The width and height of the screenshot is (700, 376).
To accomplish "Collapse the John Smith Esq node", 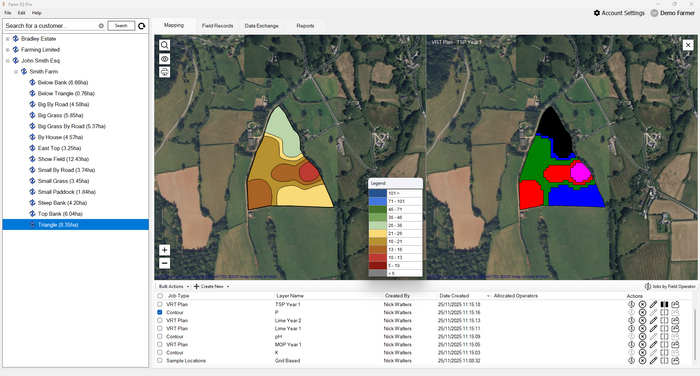I will (8, 61).
